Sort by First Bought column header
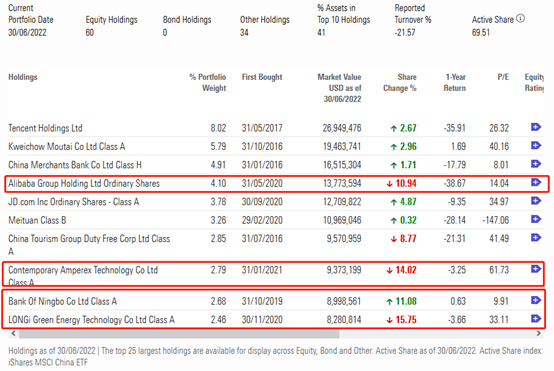The height and width of the screenshot is (371, 554). [262, 77]
